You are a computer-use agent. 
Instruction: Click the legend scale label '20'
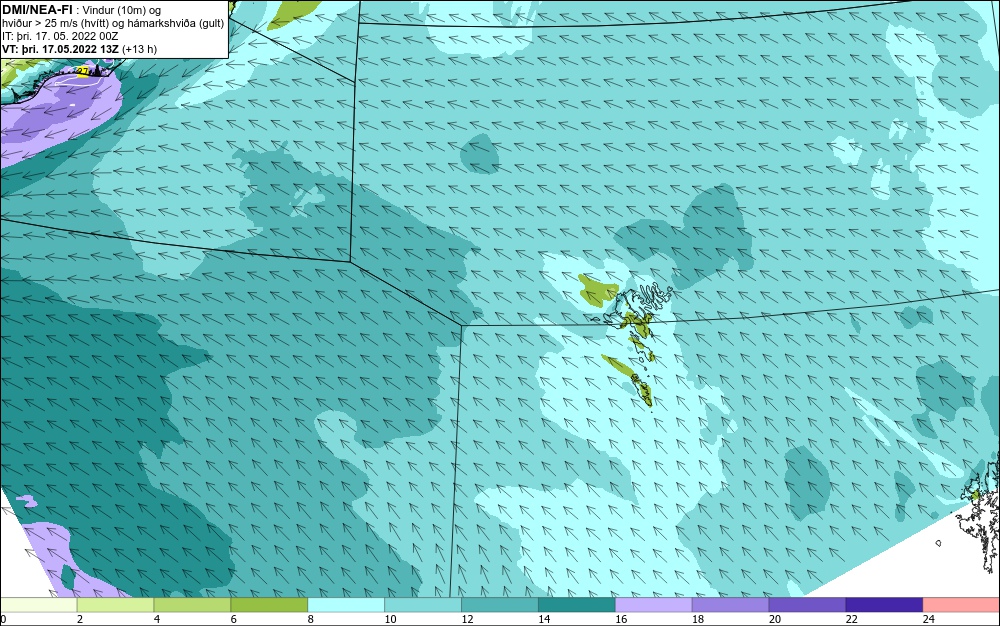tap(774, 619)
